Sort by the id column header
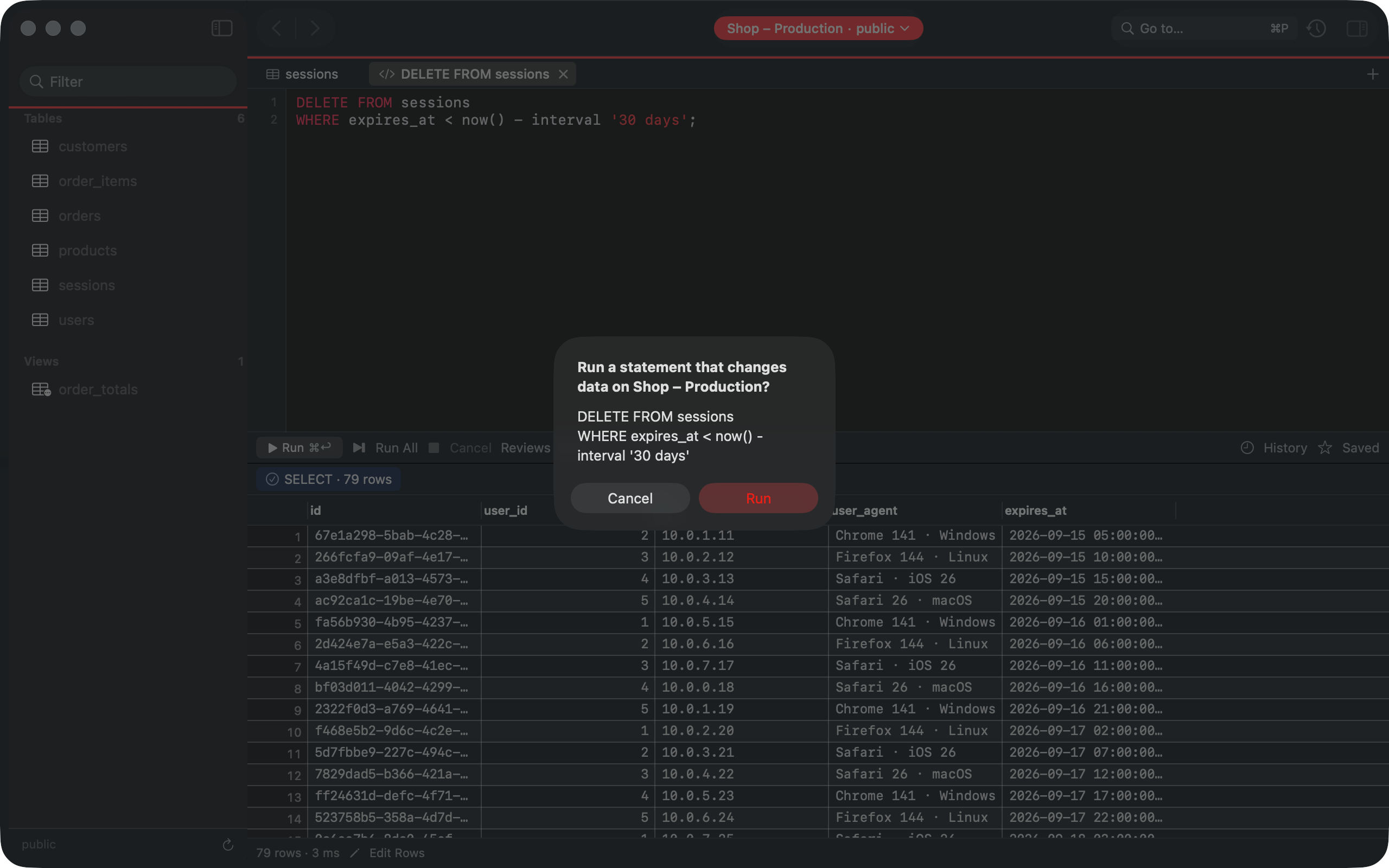The image size is (1389, 868). pyautogui.click(x=393, y=510)
